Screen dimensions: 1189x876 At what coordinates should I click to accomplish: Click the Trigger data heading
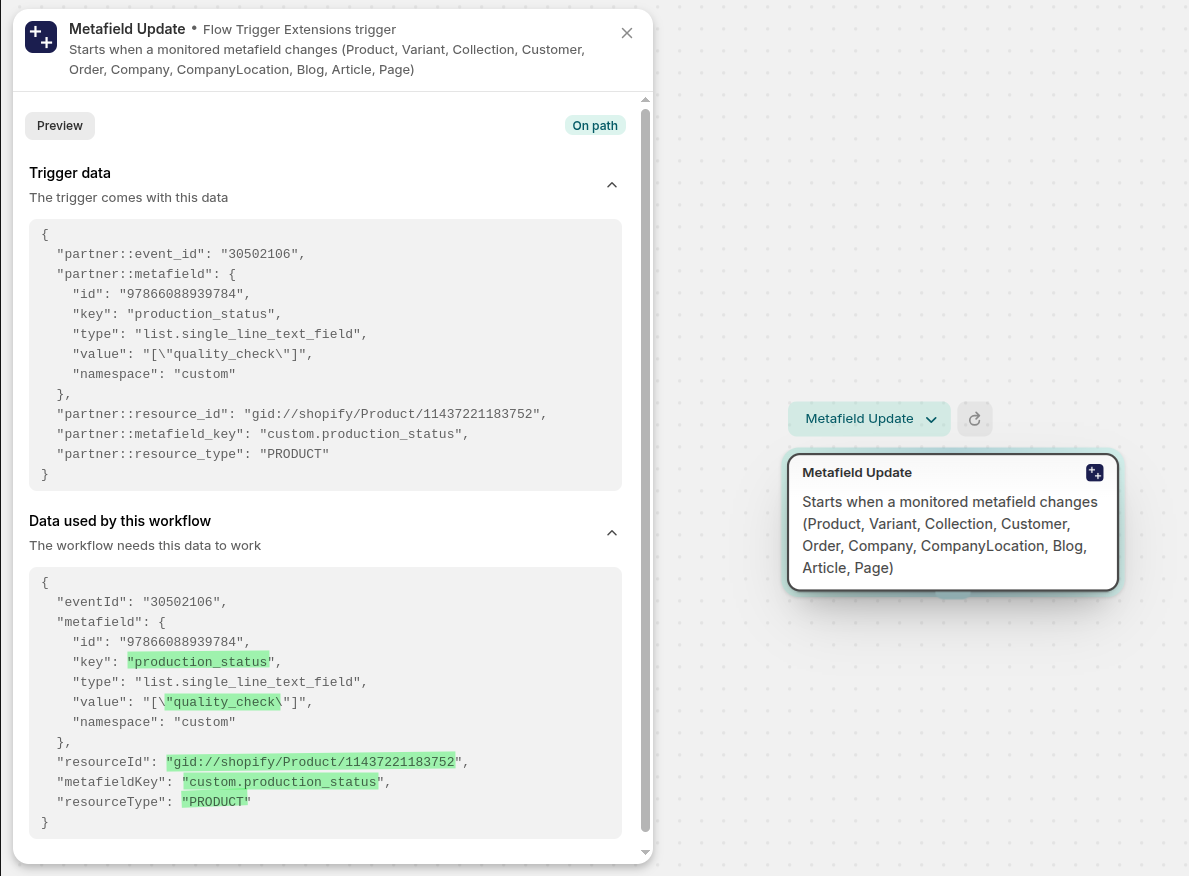70,173
